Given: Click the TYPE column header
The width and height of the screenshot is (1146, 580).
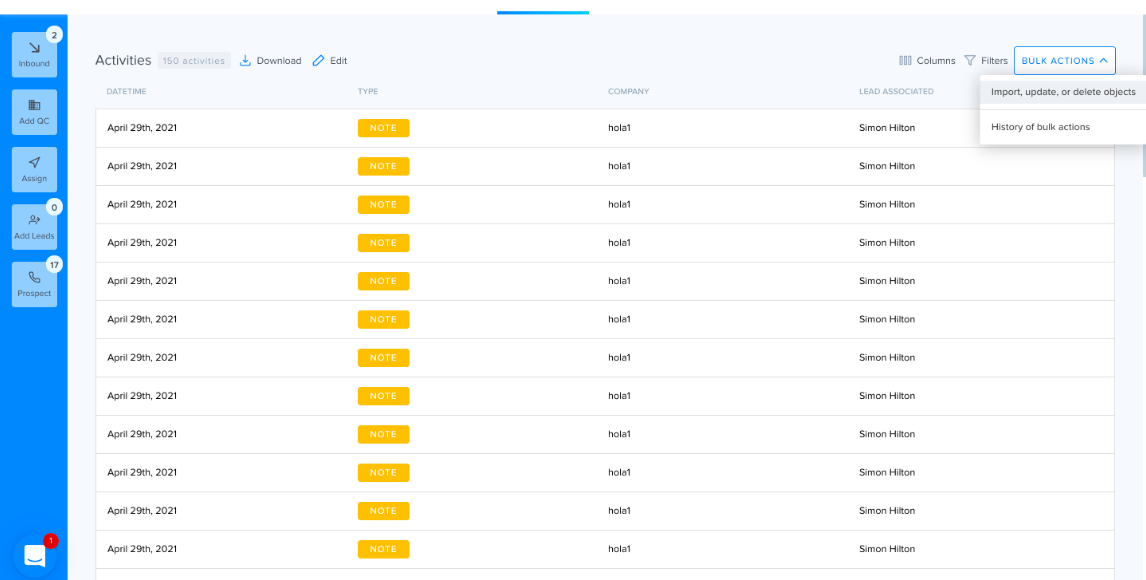Looking at the screenshot, I should (x=368, y=91).
